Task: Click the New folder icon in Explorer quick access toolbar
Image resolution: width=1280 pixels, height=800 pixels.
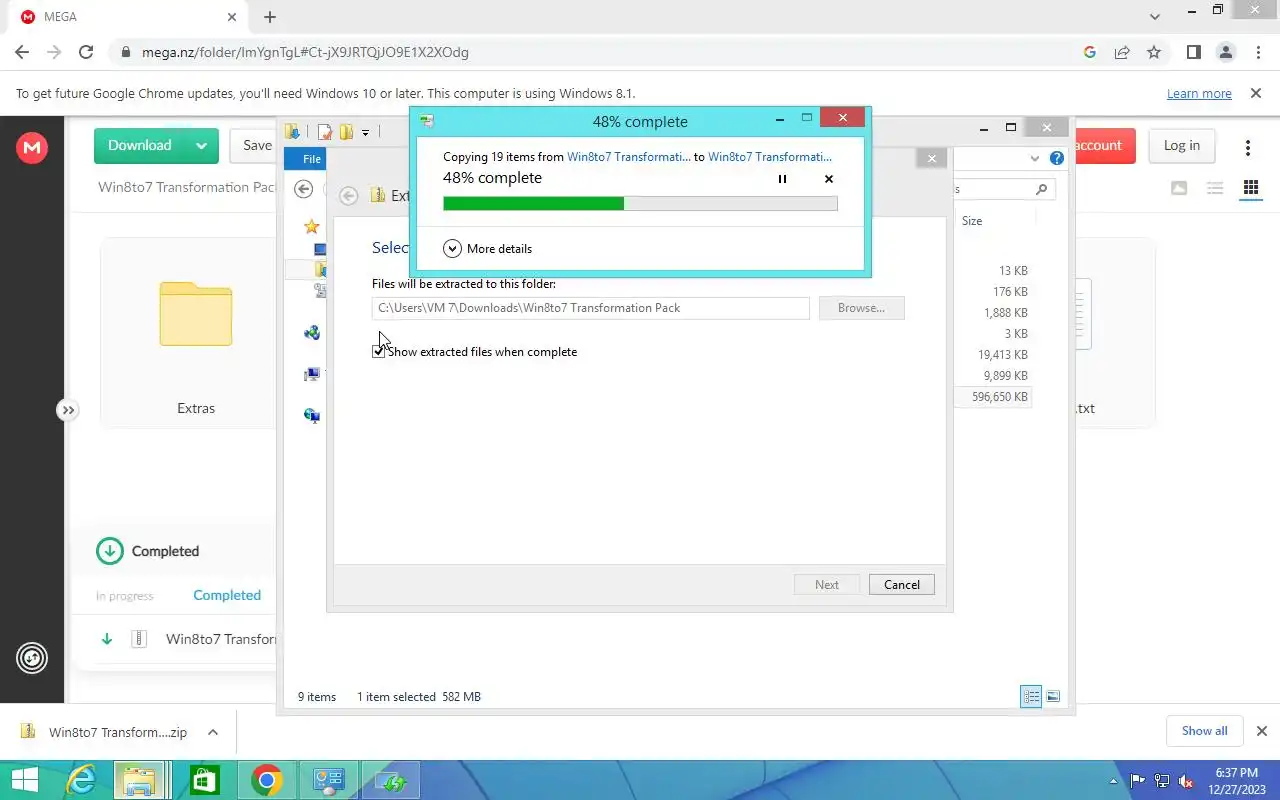Action: pyautogui.click(x=346, y=132)
